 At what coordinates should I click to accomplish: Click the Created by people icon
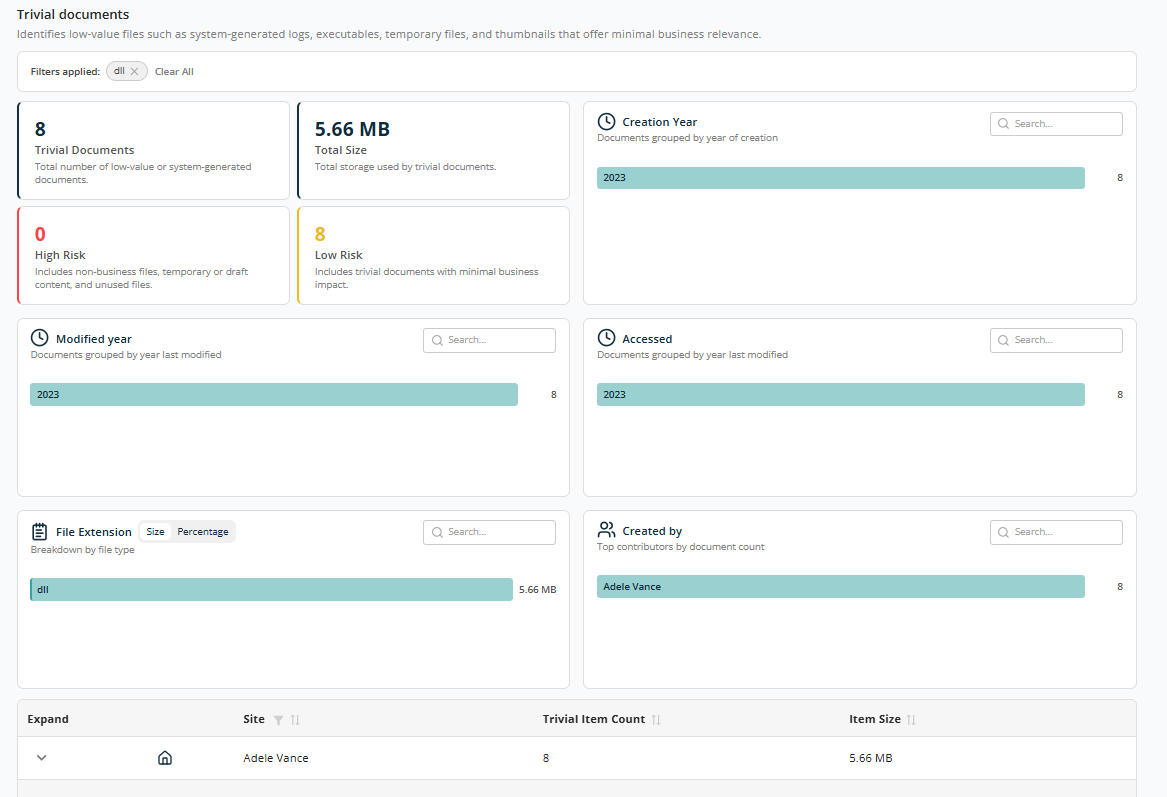(x=607, y=530)
